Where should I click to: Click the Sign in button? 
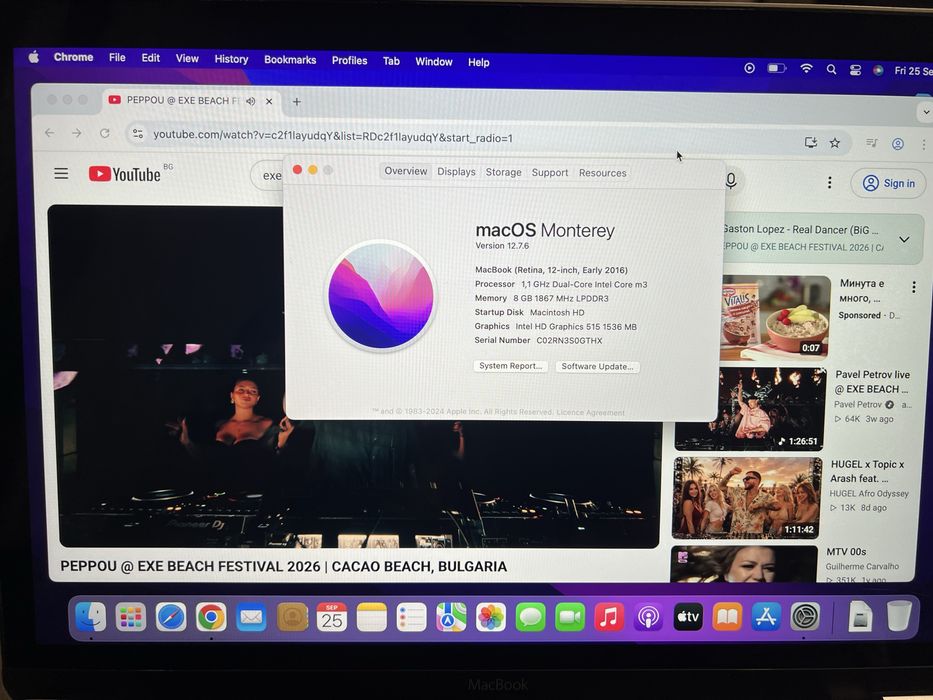click(889, 183)
